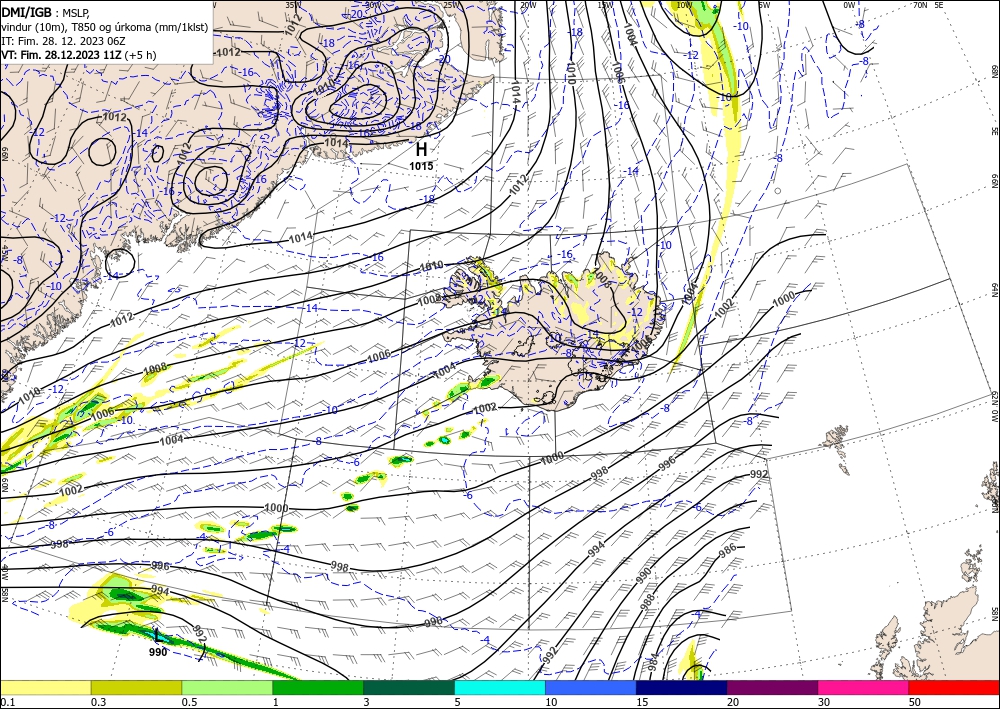This screenshot has width=1000, height=709.
Task: Click the '984' isobar label
Action: click(x=654, y=663)
